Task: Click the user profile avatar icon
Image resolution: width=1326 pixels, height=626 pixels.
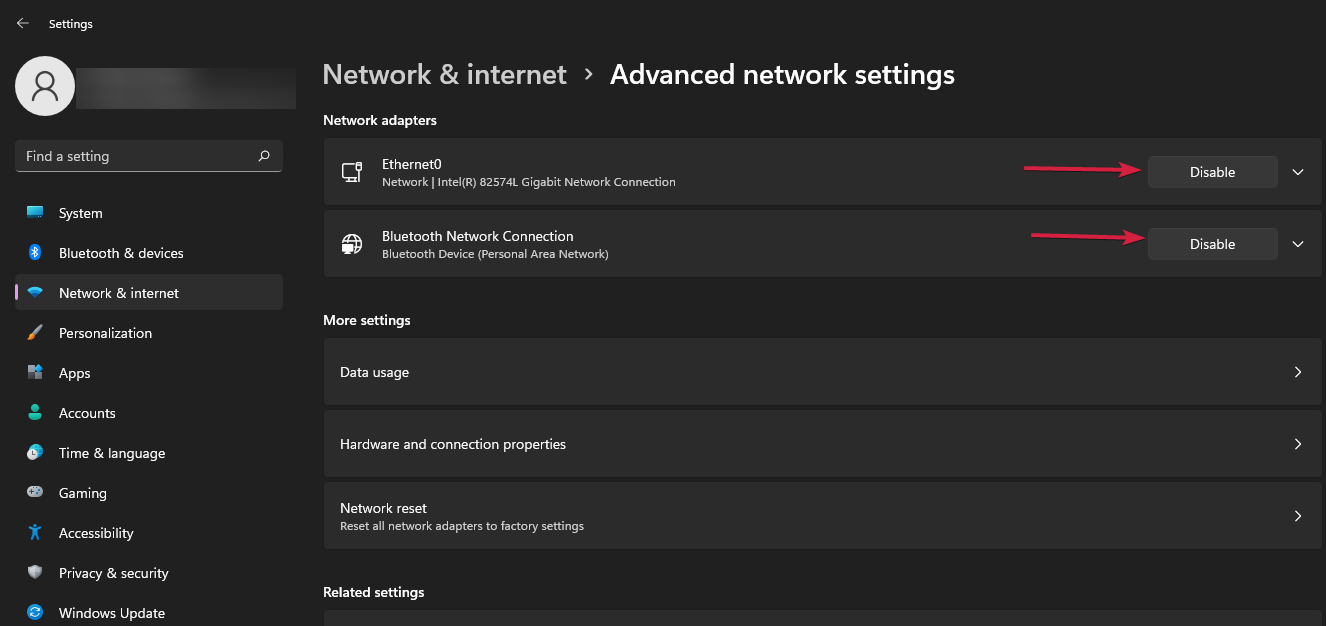Action: pos(45,86)
